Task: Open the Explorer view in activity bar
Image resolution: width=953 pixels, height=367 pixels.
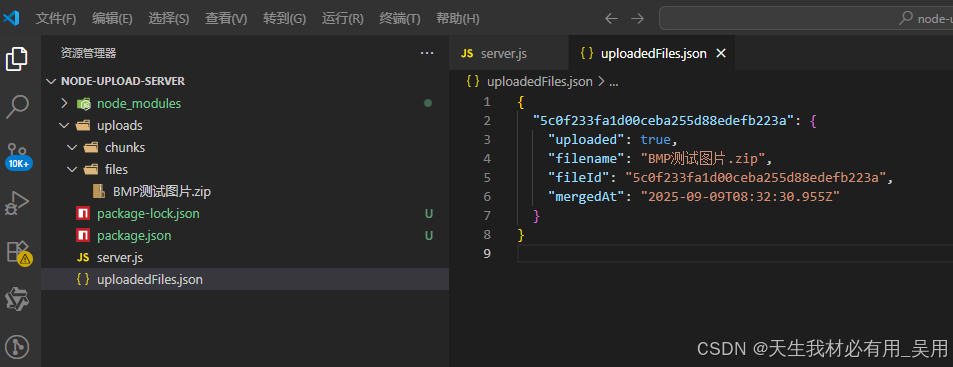Action: [17, 58]
